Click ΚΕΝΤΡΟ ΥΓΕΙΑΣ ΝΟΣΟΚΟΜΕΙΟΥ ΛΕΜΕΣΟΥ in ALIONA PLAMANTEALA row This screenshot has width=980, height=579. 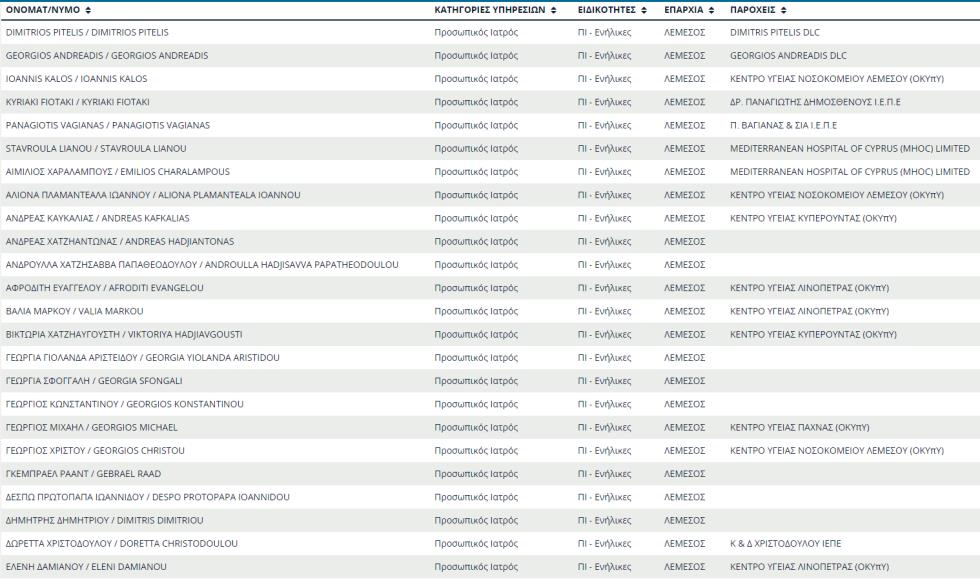pyautogui.click(x=837, y=195)
